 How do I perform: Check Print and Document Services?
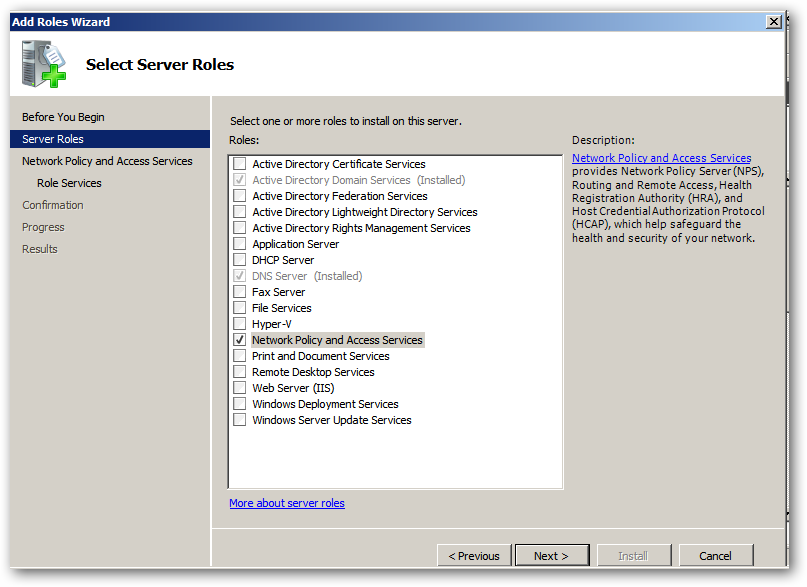pyautogui.click(x=239, y=355)
